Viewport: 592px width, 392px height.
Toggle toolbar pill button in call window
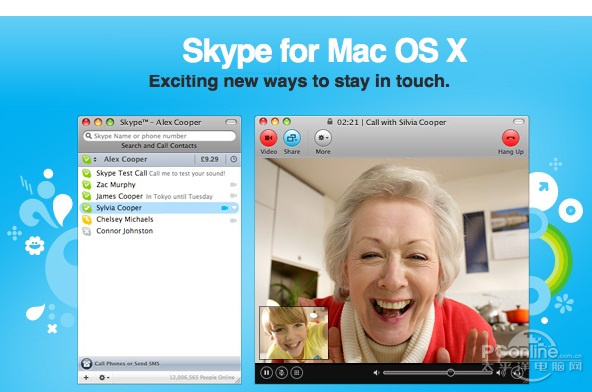(x=519, y=122)
